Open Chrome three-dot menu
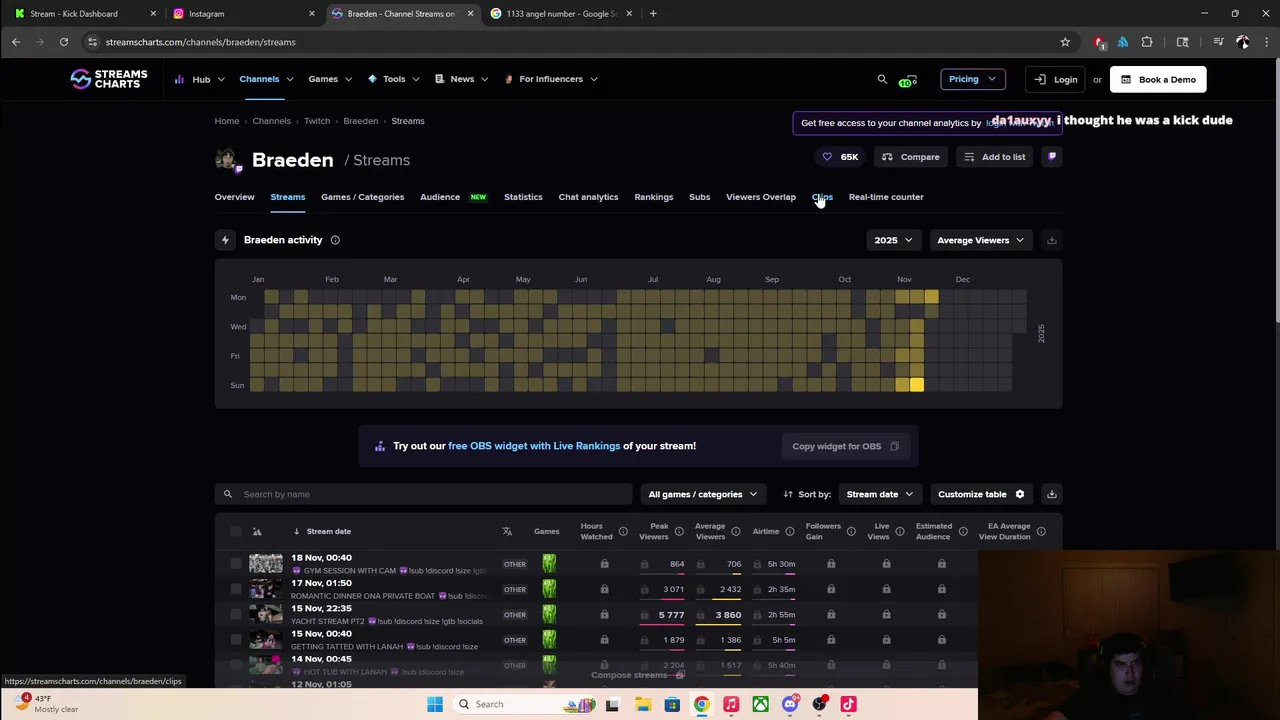This screenshot has height=720, width=1280. coord(1267,42)
